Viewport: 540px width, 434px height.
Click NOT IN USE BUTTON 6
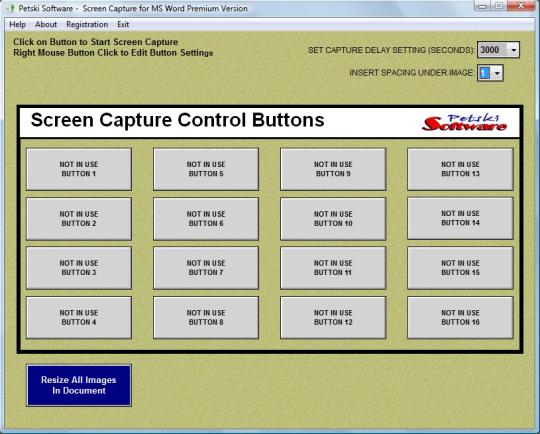point(206,219)
